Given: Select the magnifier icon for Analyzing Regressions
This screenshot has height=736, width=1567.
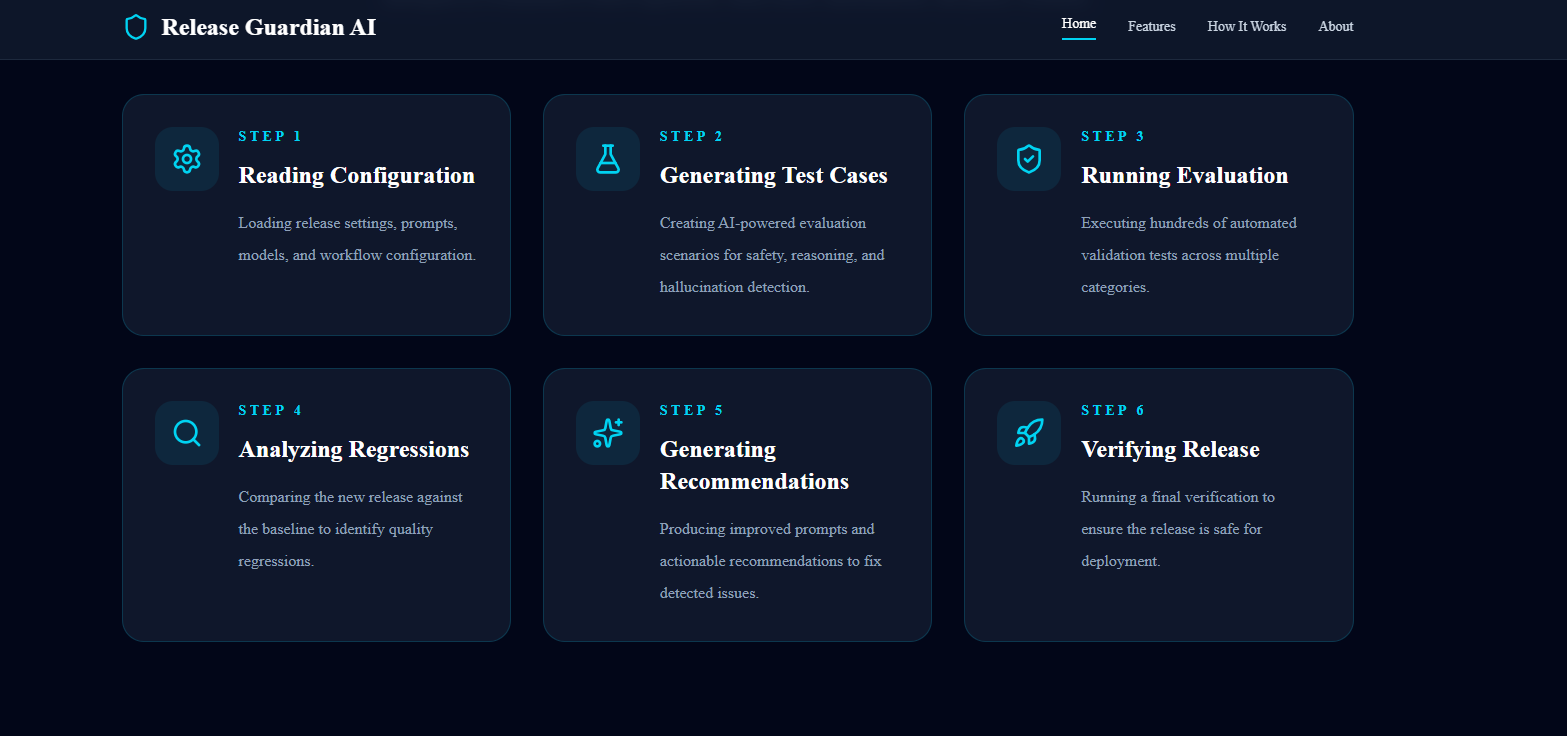Looking at the screenshot, I should click(x=187, y=433).
